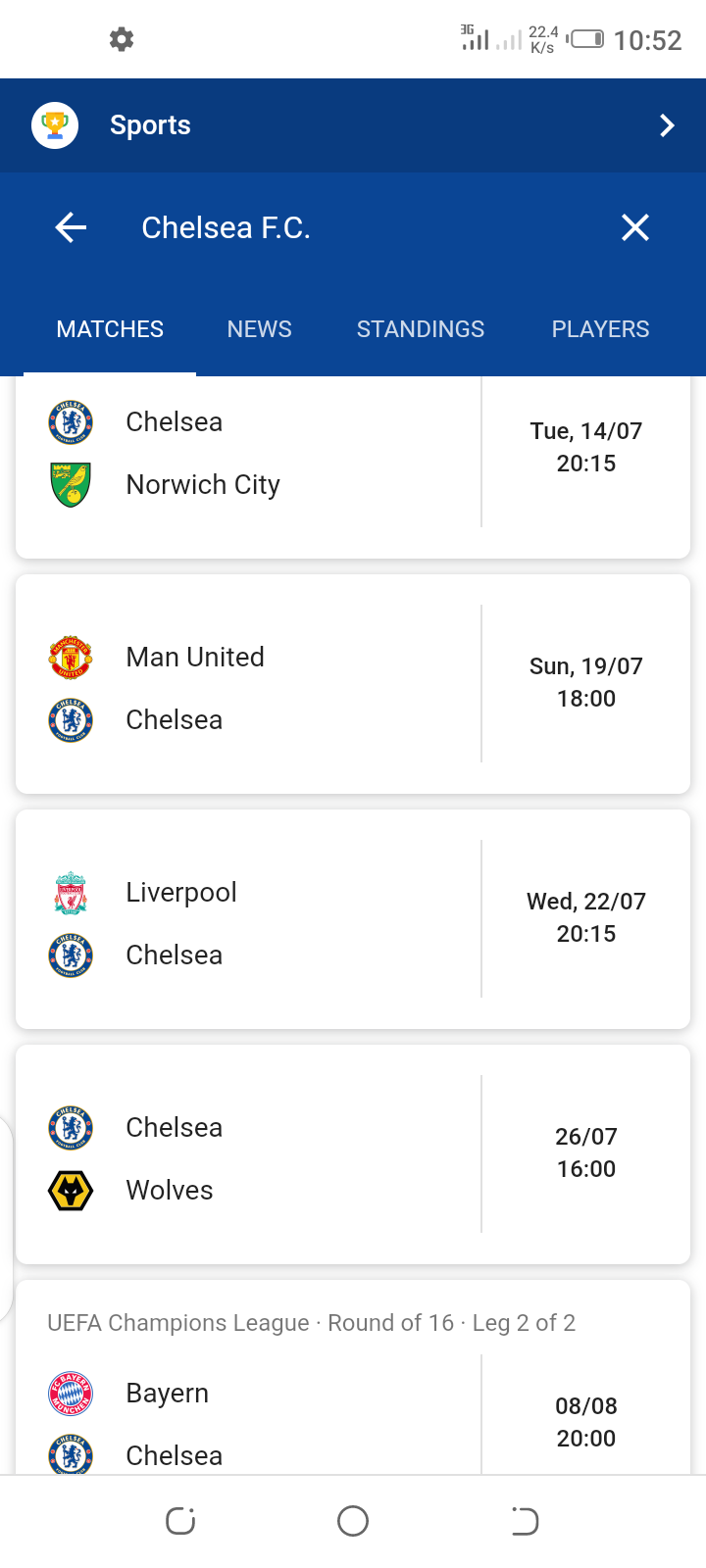This screenshot has width=706, height=1568.
Task: Select the MATCHES tab
Action: (x=110, y=329)
